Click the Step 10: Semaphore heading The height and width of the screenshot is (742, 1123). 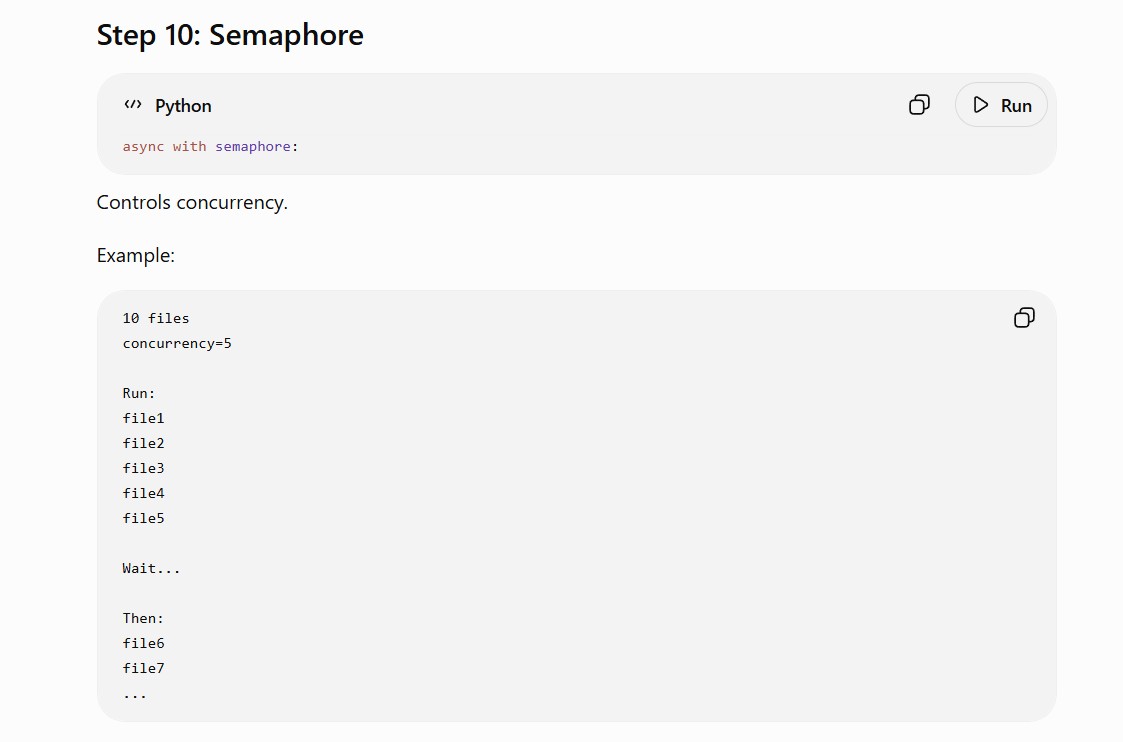point(230,35)
